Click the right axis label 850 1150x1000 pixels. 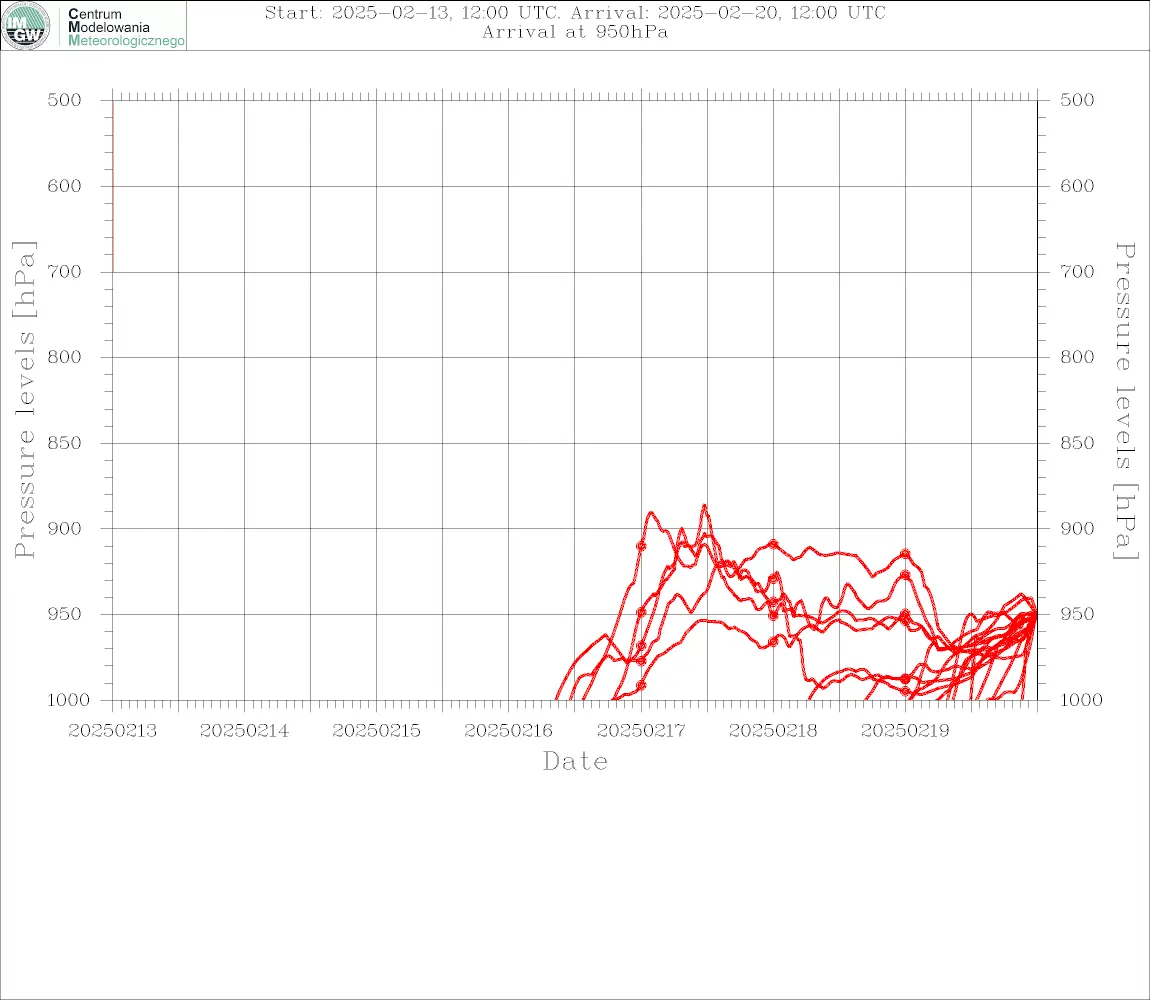pos(1077,443)
